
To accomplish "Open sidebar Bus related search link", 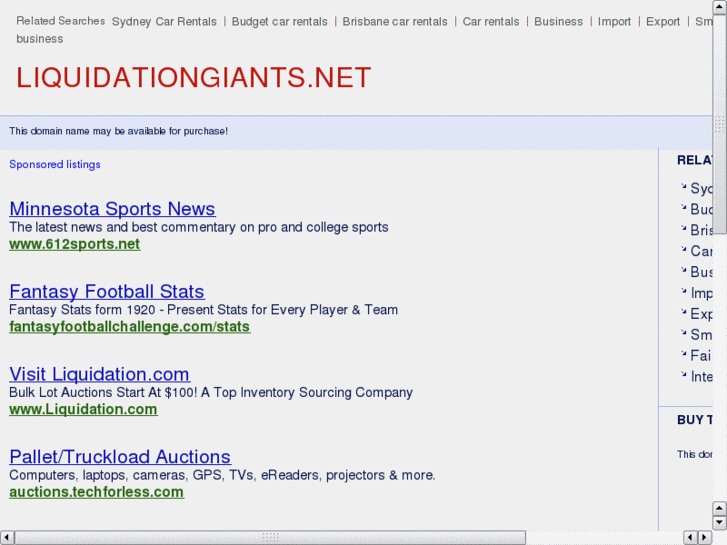I will click(x=701, y=272).
